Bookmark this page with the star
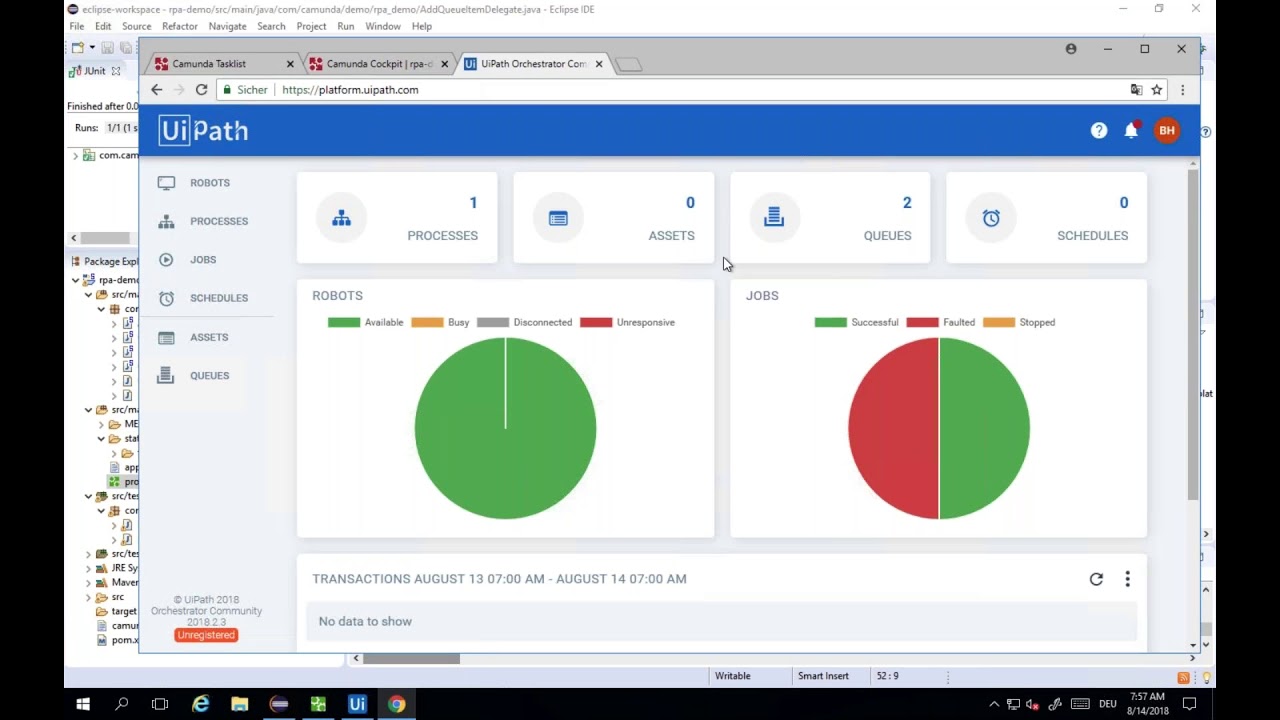The image size is (1280, 720). pos(1157,90)
